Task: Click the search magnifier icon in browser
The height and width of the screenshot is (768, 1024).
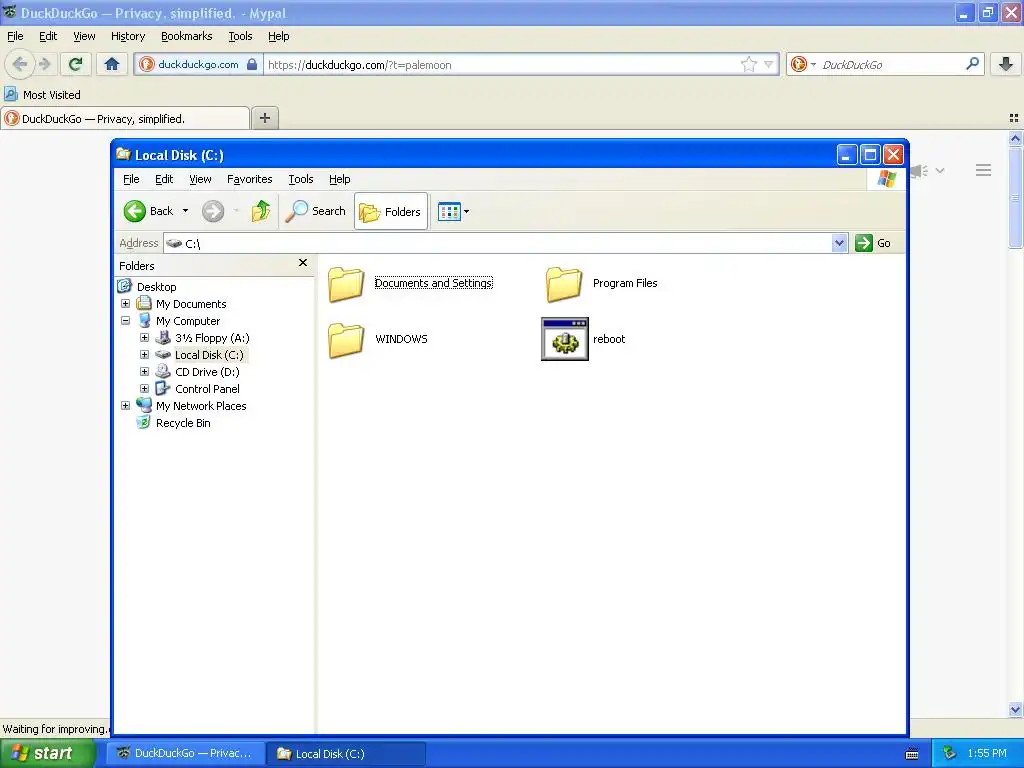Action: point(972,63)
